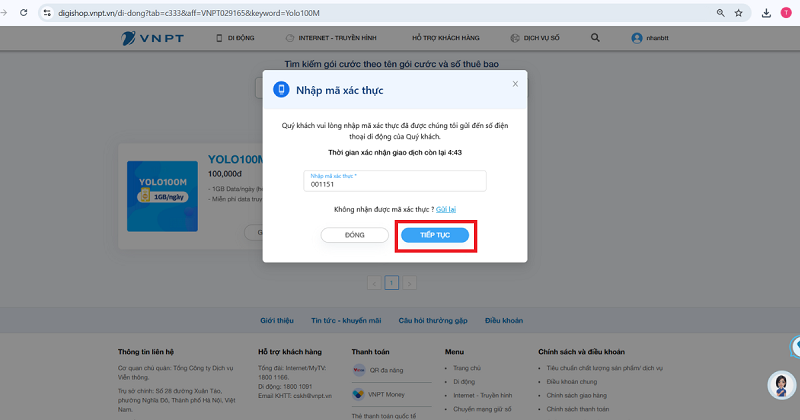Open Chuyển mạng giữ số footer link

(482, 409)
